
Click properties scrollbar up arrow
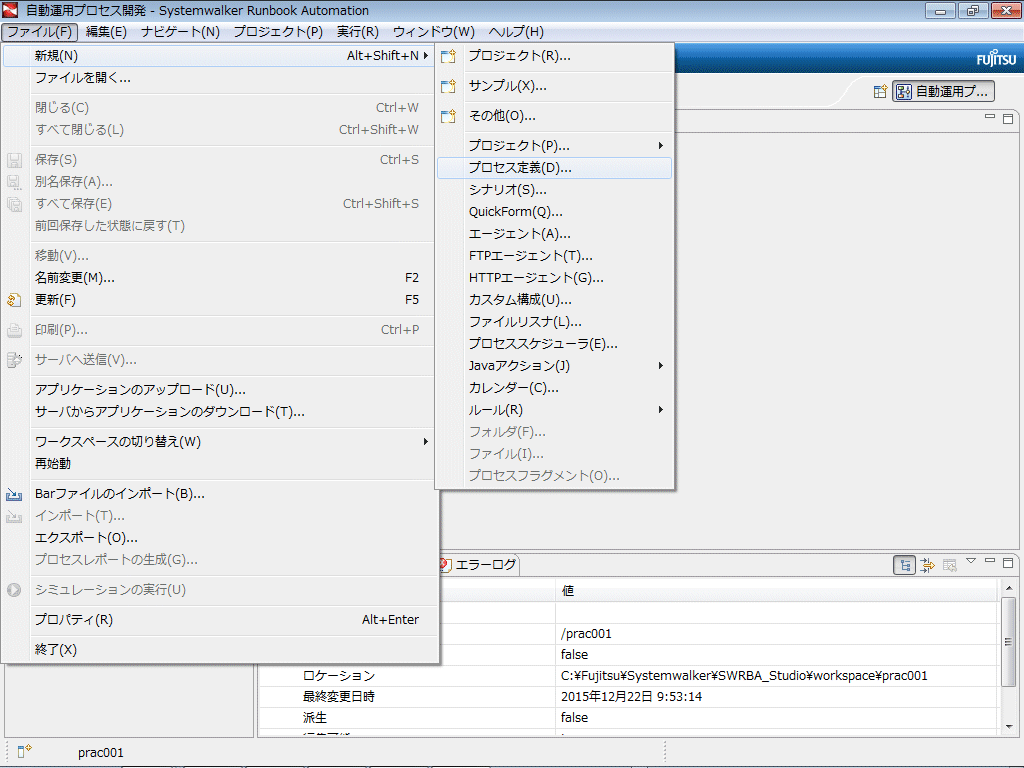click(x=1009, y=588)
